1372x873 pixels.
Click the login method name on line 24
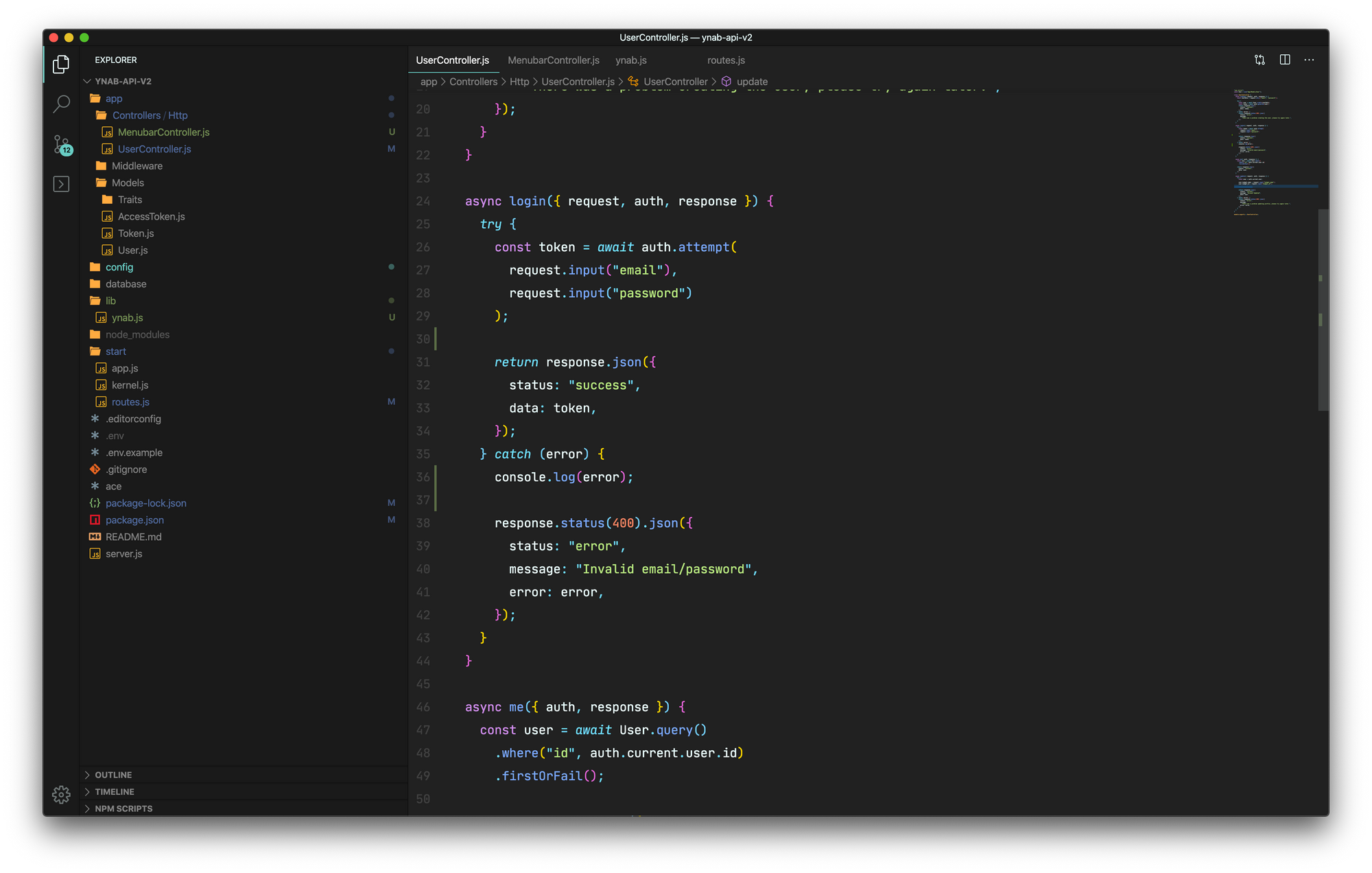click(528, 201)
